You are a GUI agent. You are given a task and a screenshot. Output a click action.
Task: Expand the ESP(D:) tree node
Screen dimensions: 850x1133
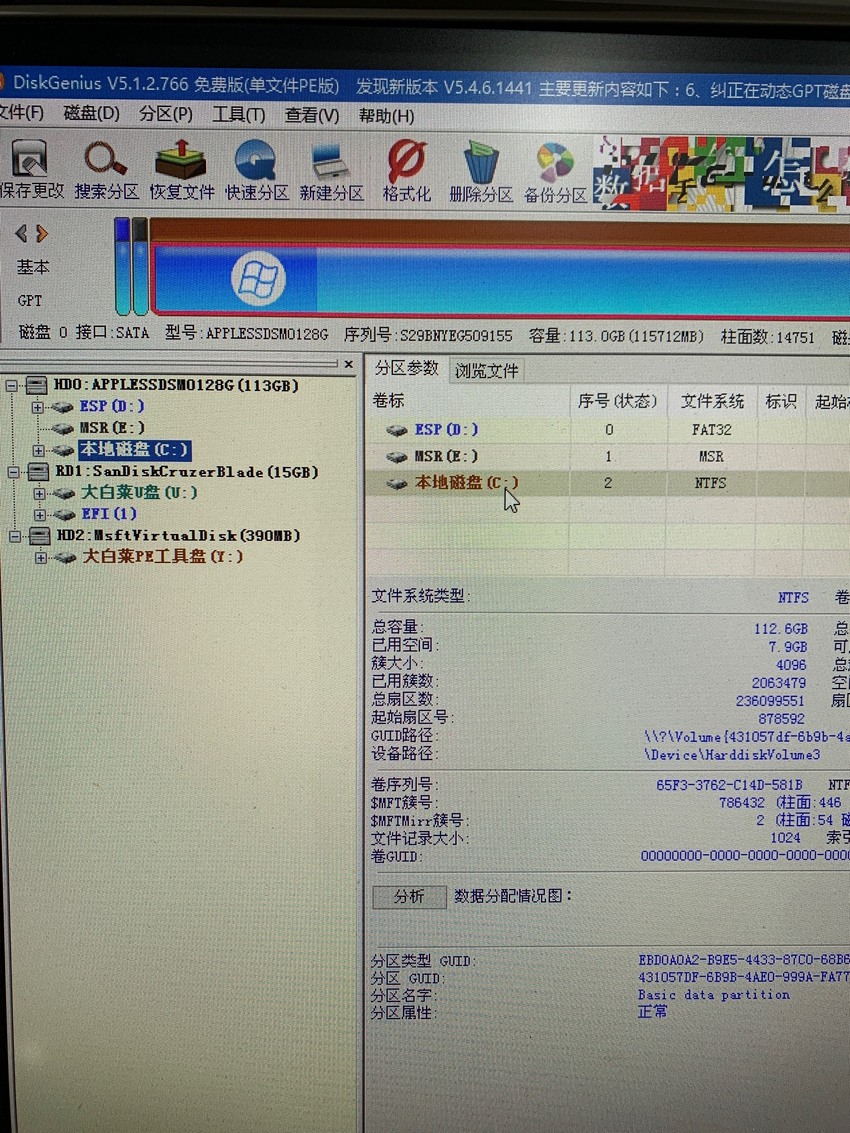tap(37, 408)
